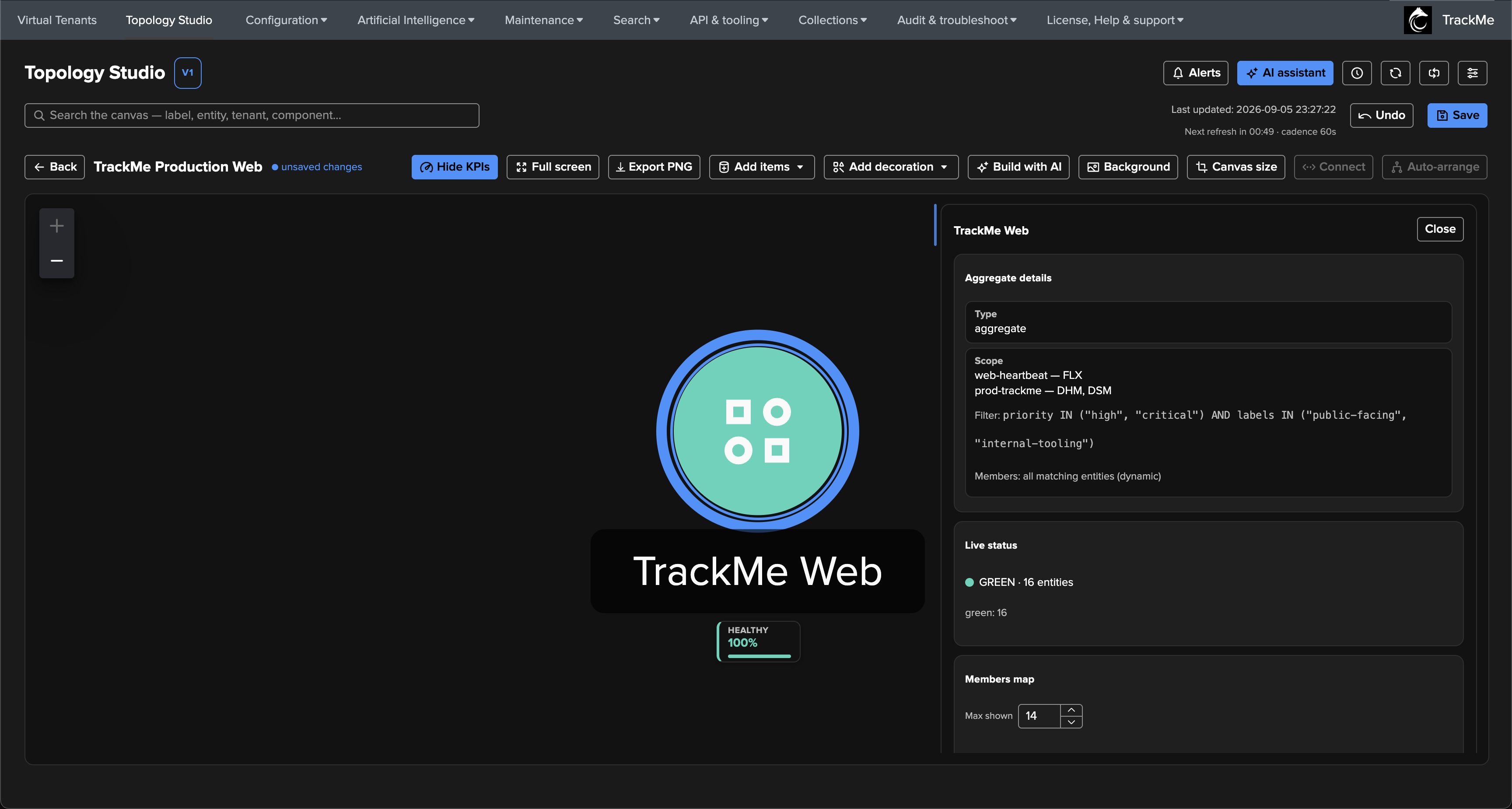Click the Auto-arrange button
This screenshot has width=1512, height=809.
pyautogui.click(x=1434, y=167)
